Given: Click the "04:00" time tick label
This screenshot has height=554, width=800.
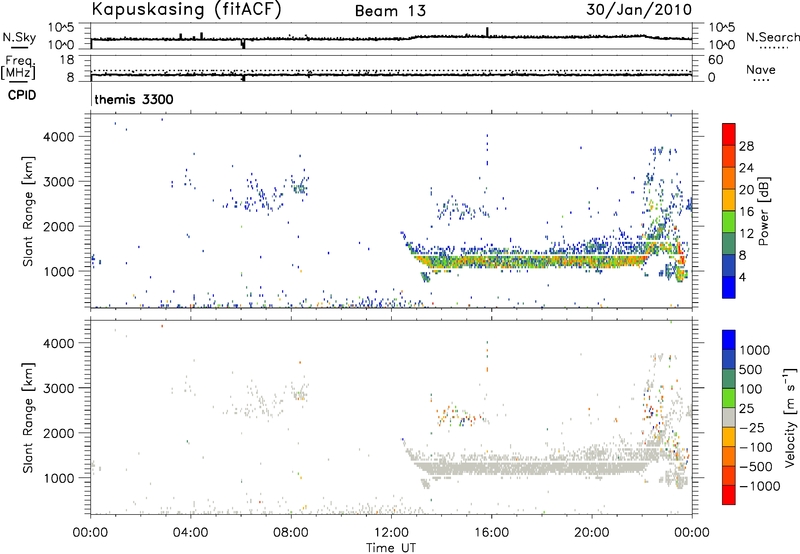Looking at the screenshot, I should [190, 533].
